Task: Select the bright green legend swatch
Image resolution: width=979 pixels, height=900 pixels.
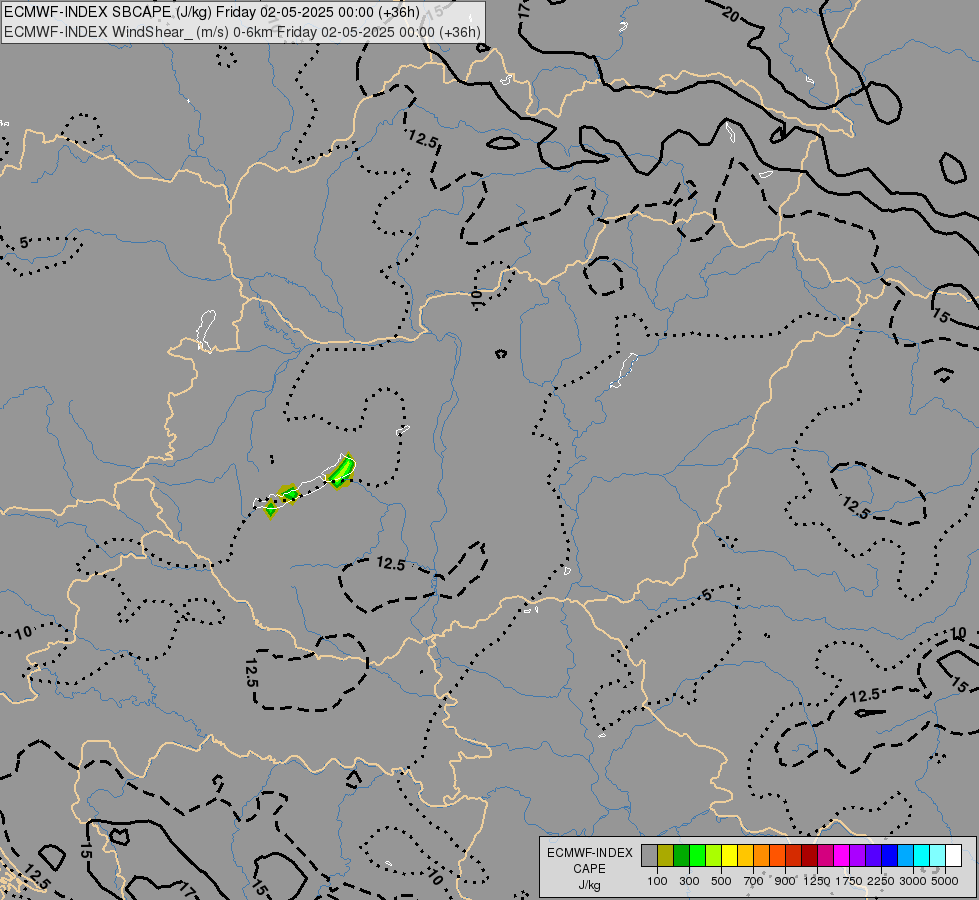Action: coord(697,856)
